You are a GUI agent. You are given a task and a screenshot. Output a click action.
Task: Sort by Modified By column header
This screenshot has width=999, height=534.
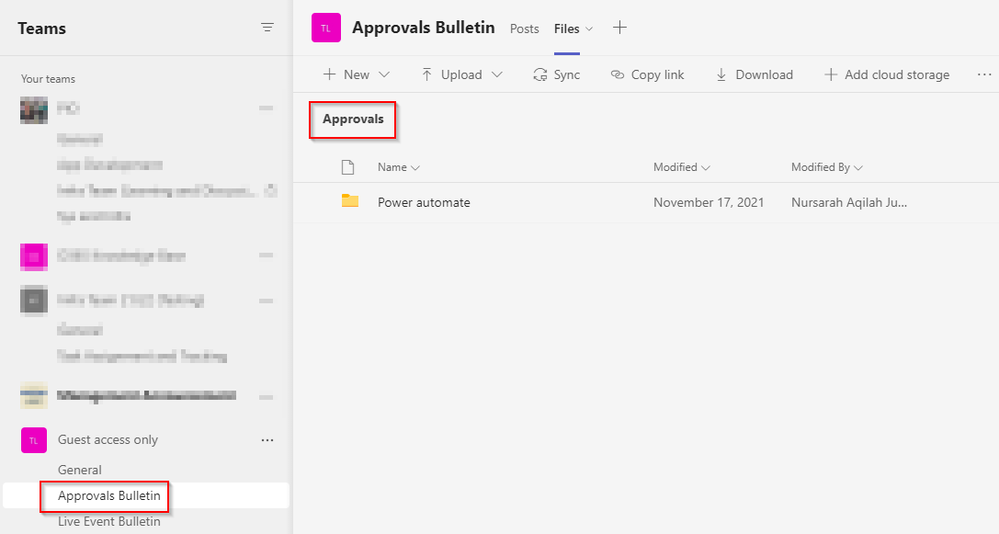[827, 167]
